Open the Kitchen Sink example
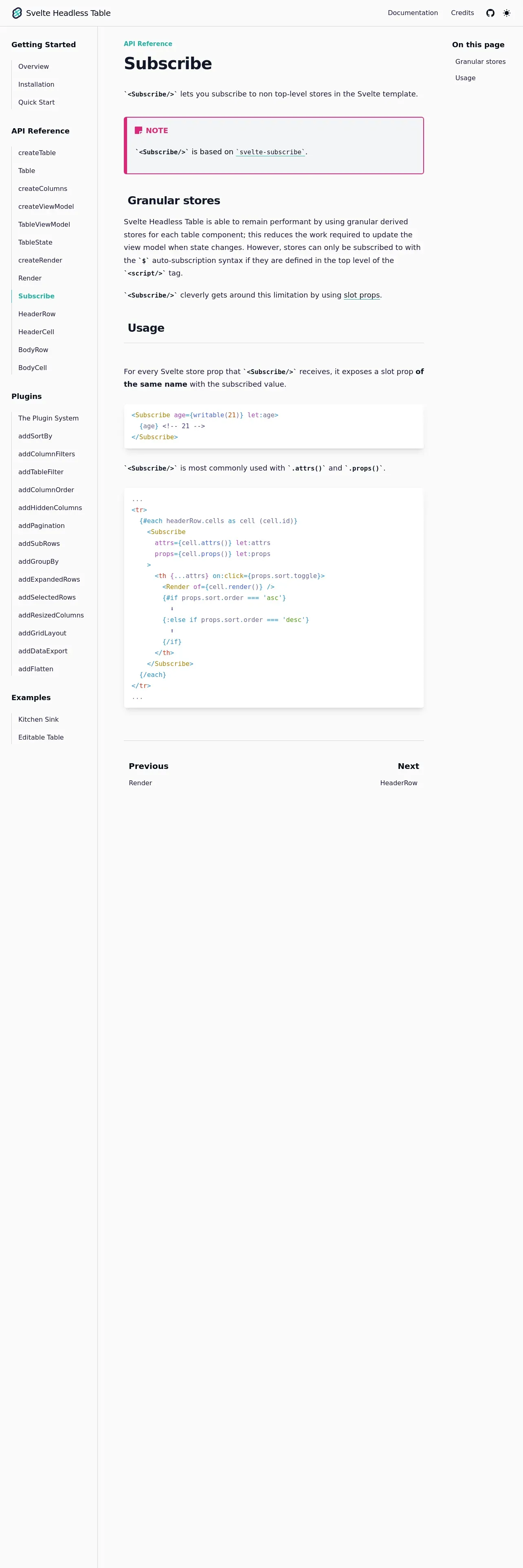Viewport: 523px width, 1568px height. 38,719
